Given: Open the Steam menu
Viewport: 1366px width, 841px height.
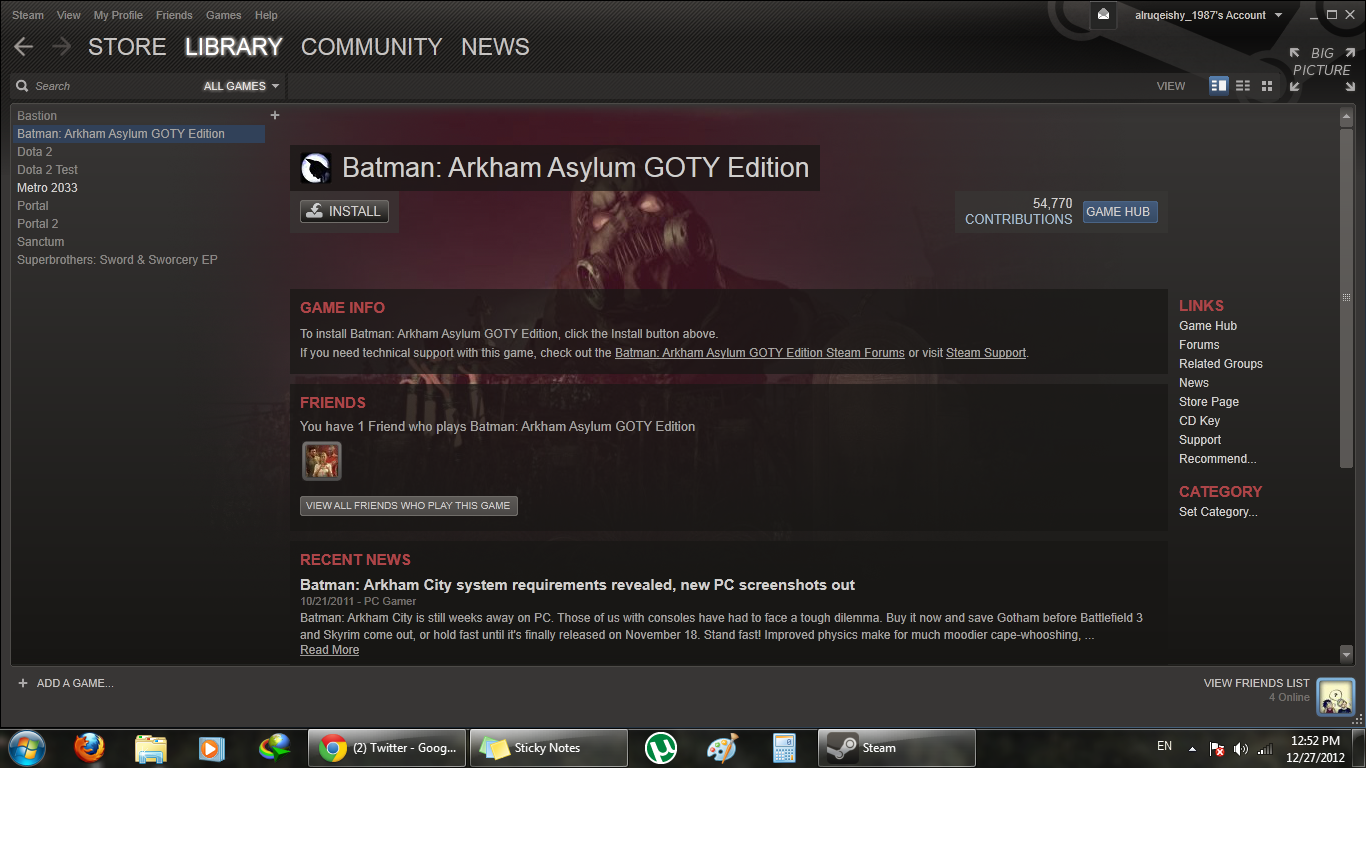Looking at the screenshot, I should tap(28, 15).
